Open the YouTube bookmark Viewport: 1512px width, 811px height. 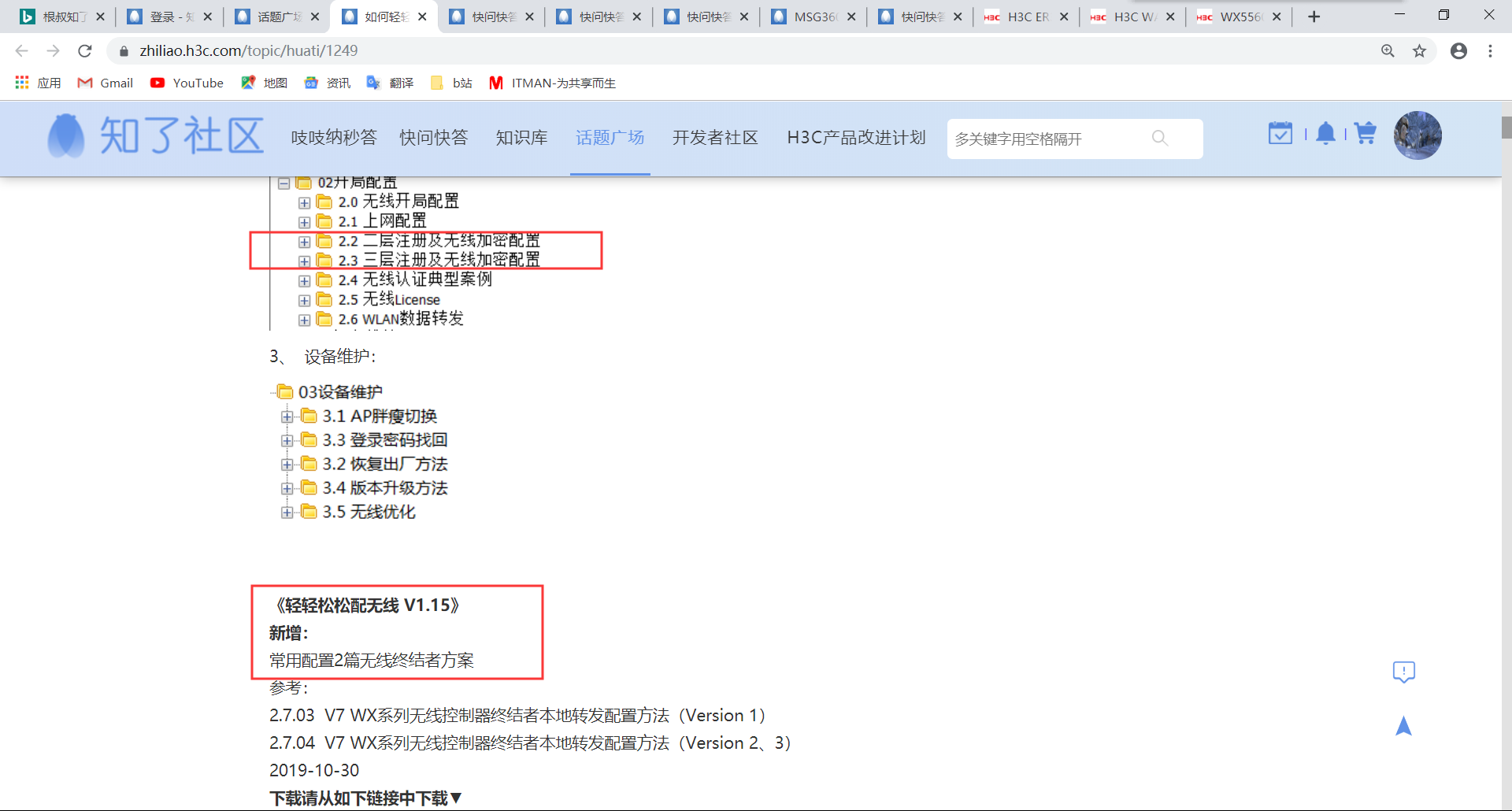tap(187, 83)
